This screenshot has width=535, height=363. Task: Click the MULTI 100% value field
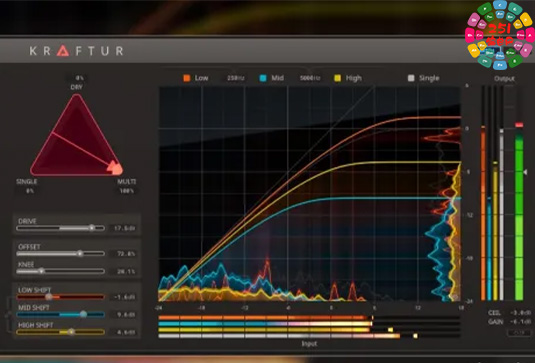point(127,191)
